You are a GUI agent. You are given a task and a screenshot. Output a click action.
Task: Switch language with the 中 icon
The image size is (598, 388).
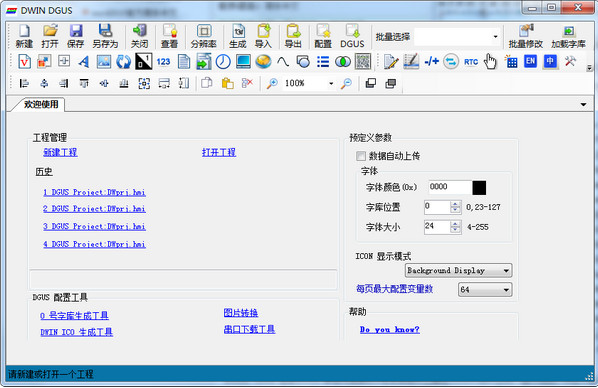tap(550, 61)
